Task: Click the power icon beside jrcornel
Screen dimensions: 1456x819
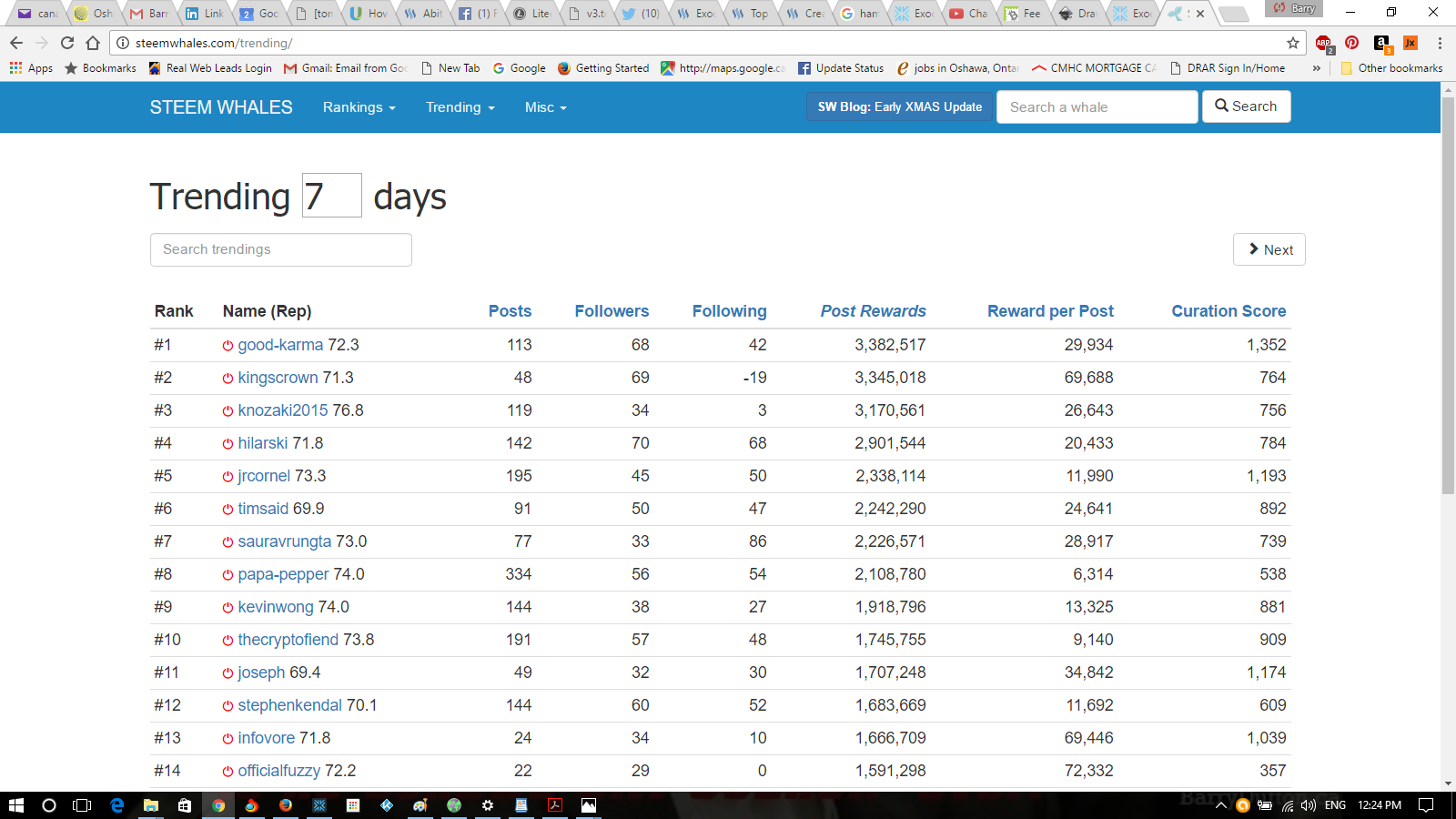Action: click(227, 477)
